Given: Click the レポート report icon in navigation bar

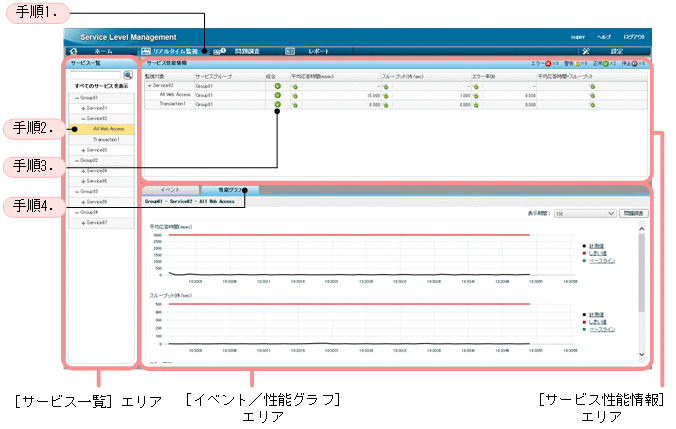Looking at the screenshot, I should (x=290, y=51).
